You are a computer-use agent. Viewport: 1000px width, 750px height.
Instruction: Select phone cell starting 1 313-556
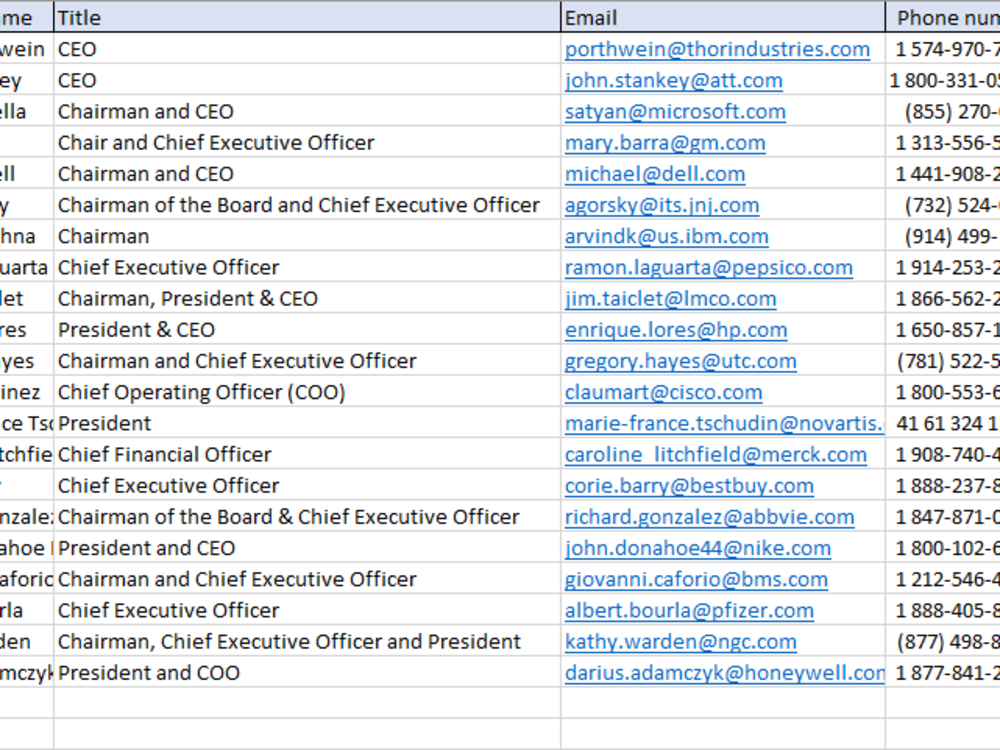[x=943, y=142]
